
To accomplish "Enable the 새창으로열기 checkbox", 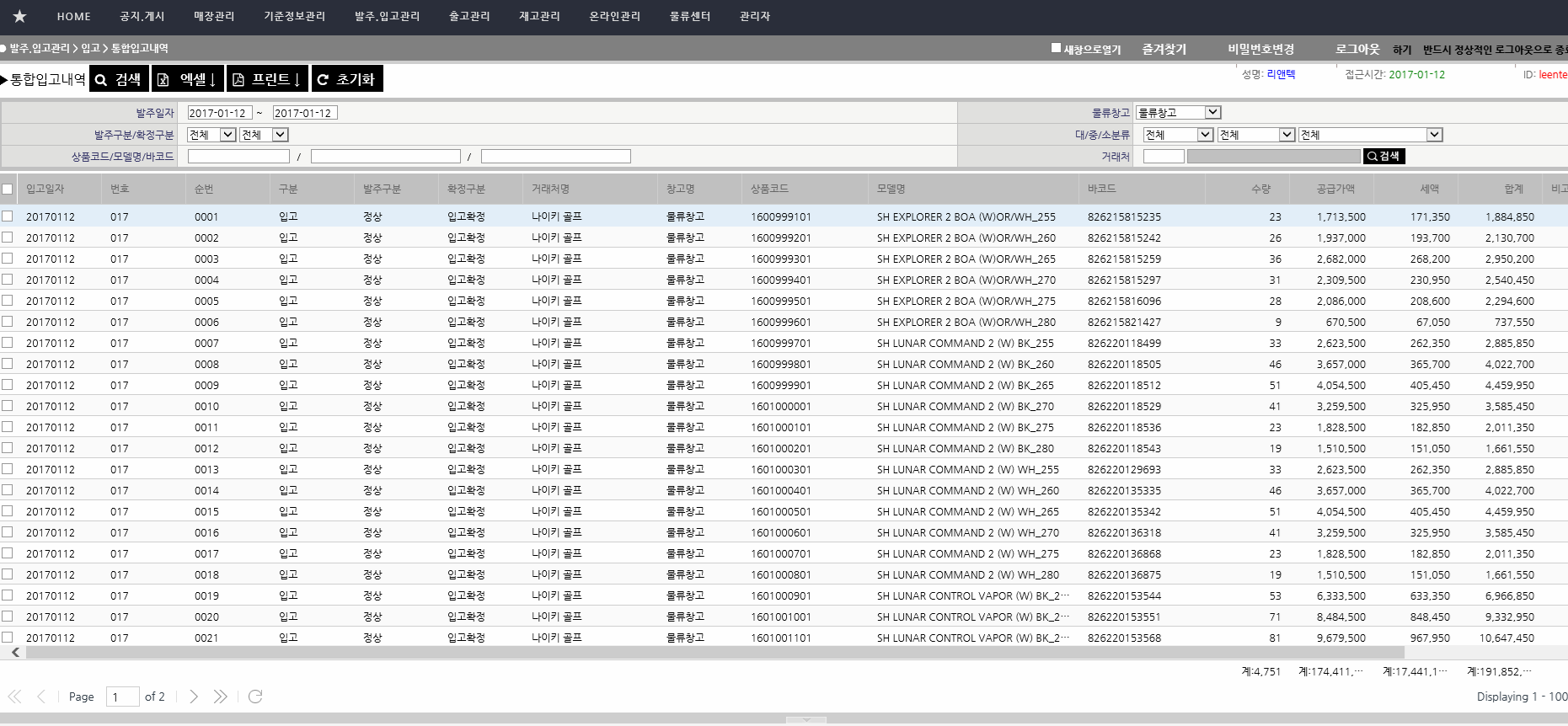I will (1056, 48).
